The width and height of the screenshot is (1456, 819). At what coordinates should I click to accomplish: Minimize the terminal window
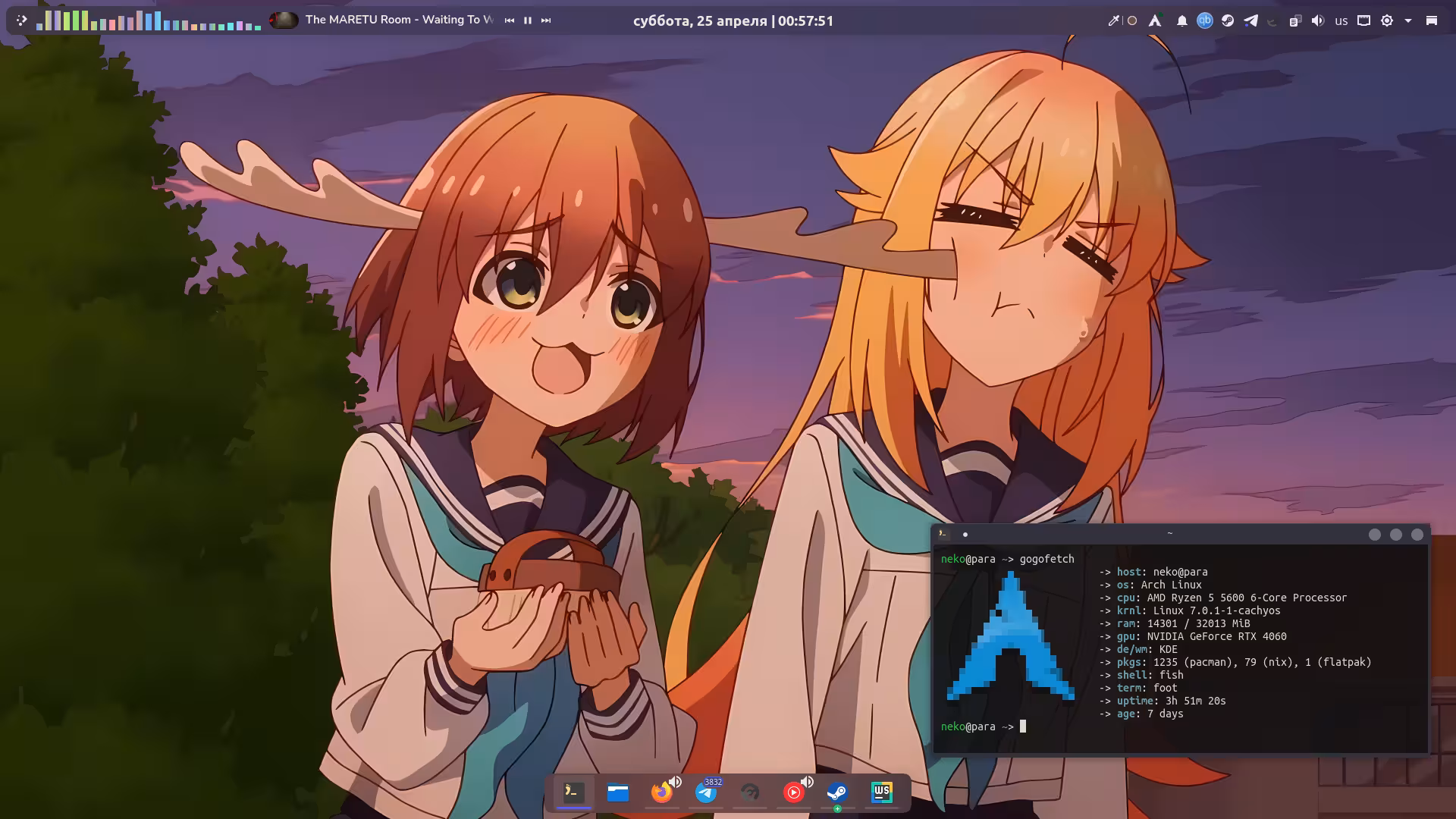(1375, 535)
